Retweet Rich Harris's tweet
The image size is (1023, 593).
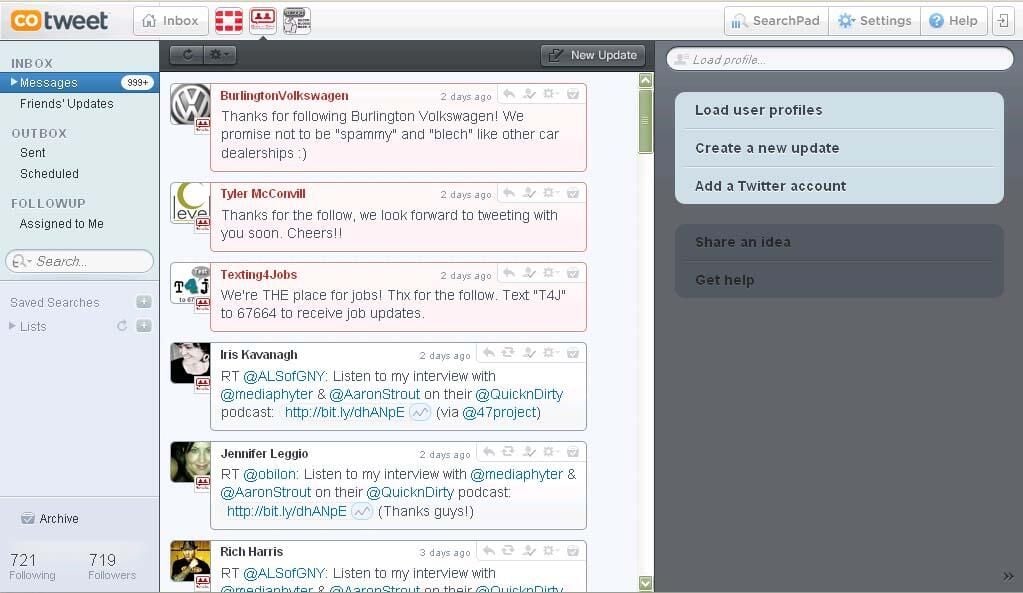pyautogui.click(x=508, y=551)
